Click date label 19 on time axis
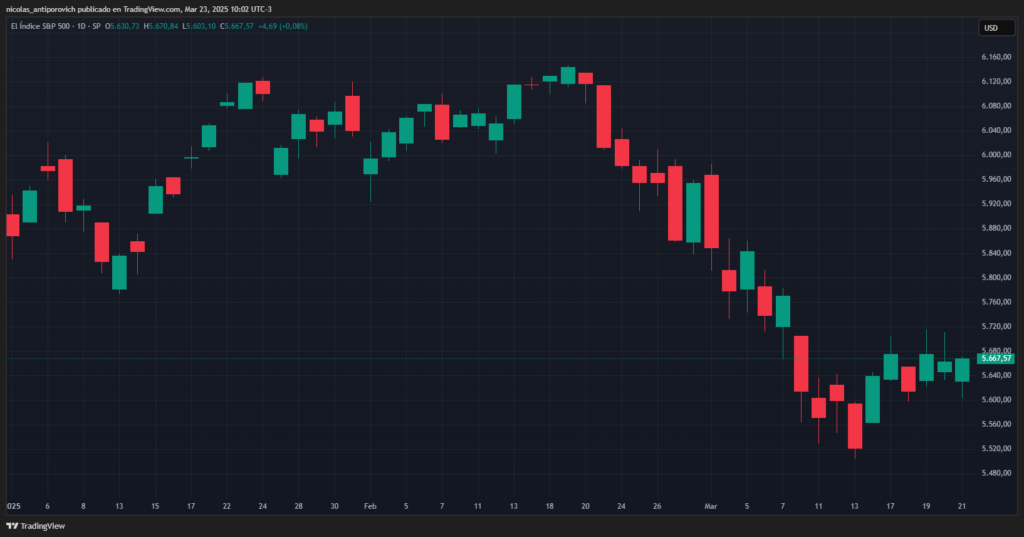Image resolution: width=1024 pixels, height=537 pixels. click(926, 506)
